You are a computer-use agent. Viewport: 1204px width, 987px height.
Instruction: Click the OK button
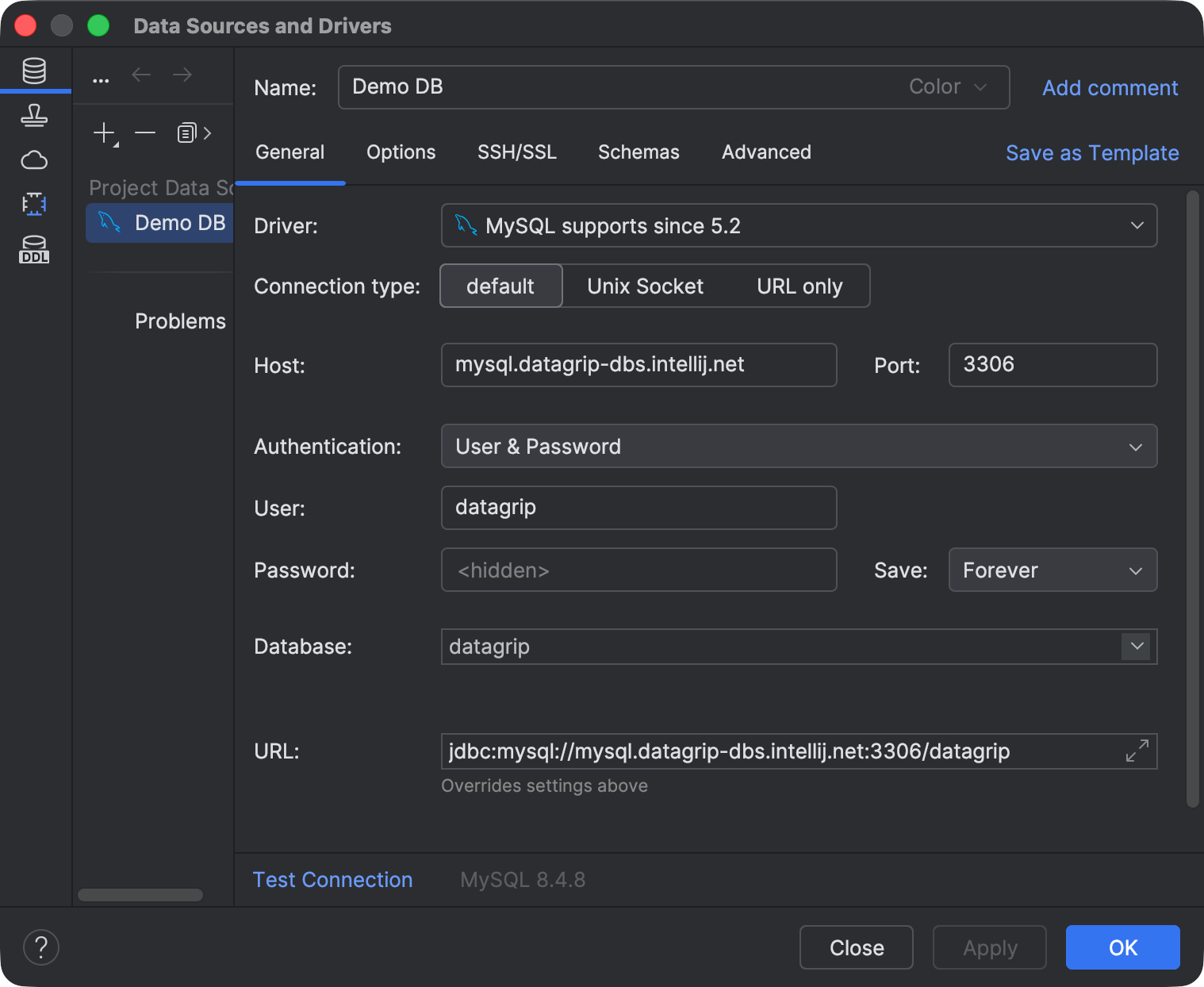1123,947
